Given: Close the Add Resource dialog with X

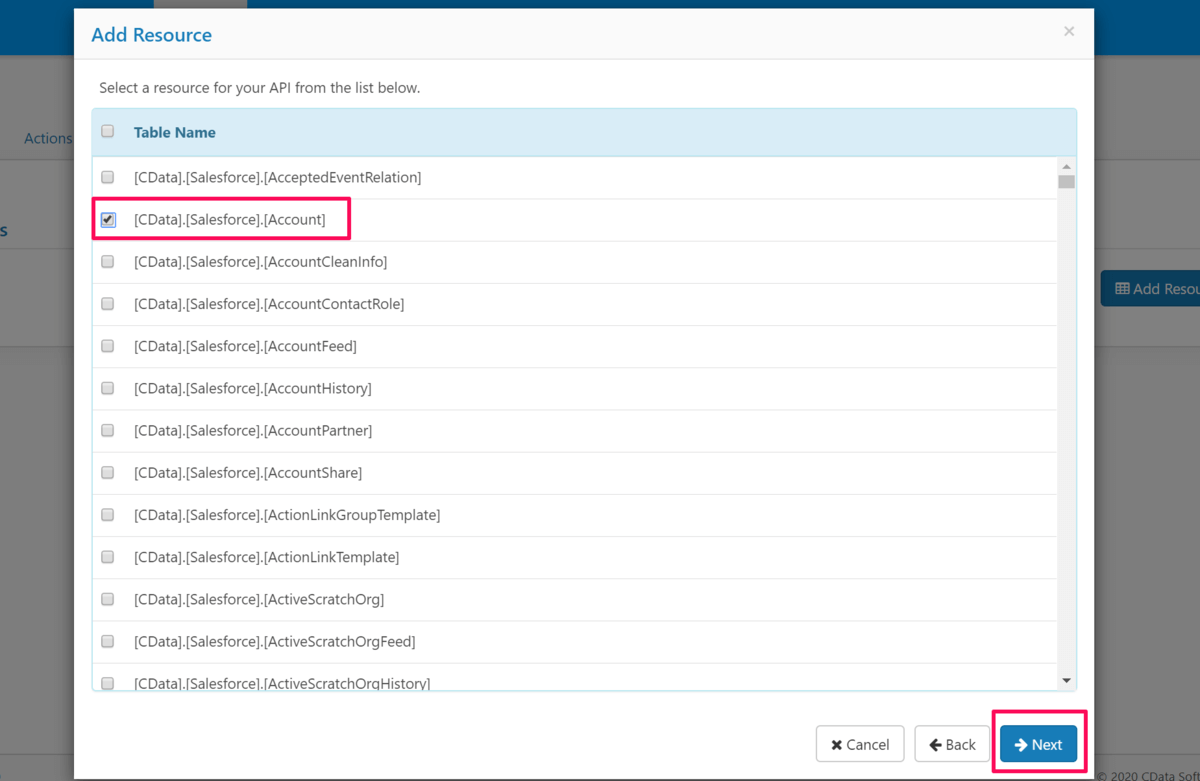Looking at the screenshot, I should [x=1069, y=32].
